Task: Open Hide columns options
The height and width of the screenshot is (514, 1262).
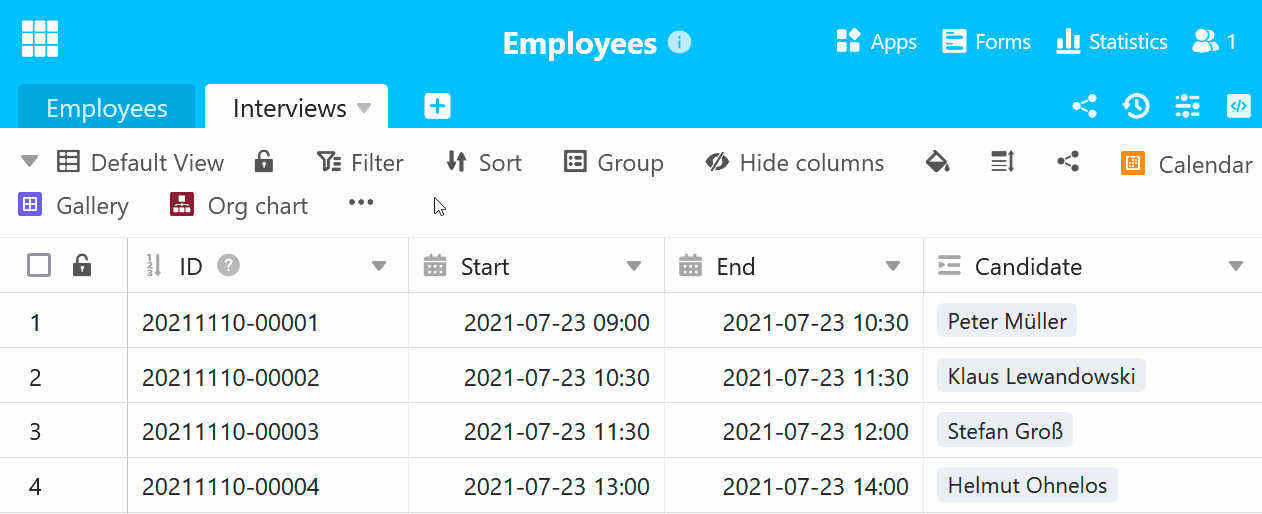Action: pyautogui.click(x=795, y=163)
